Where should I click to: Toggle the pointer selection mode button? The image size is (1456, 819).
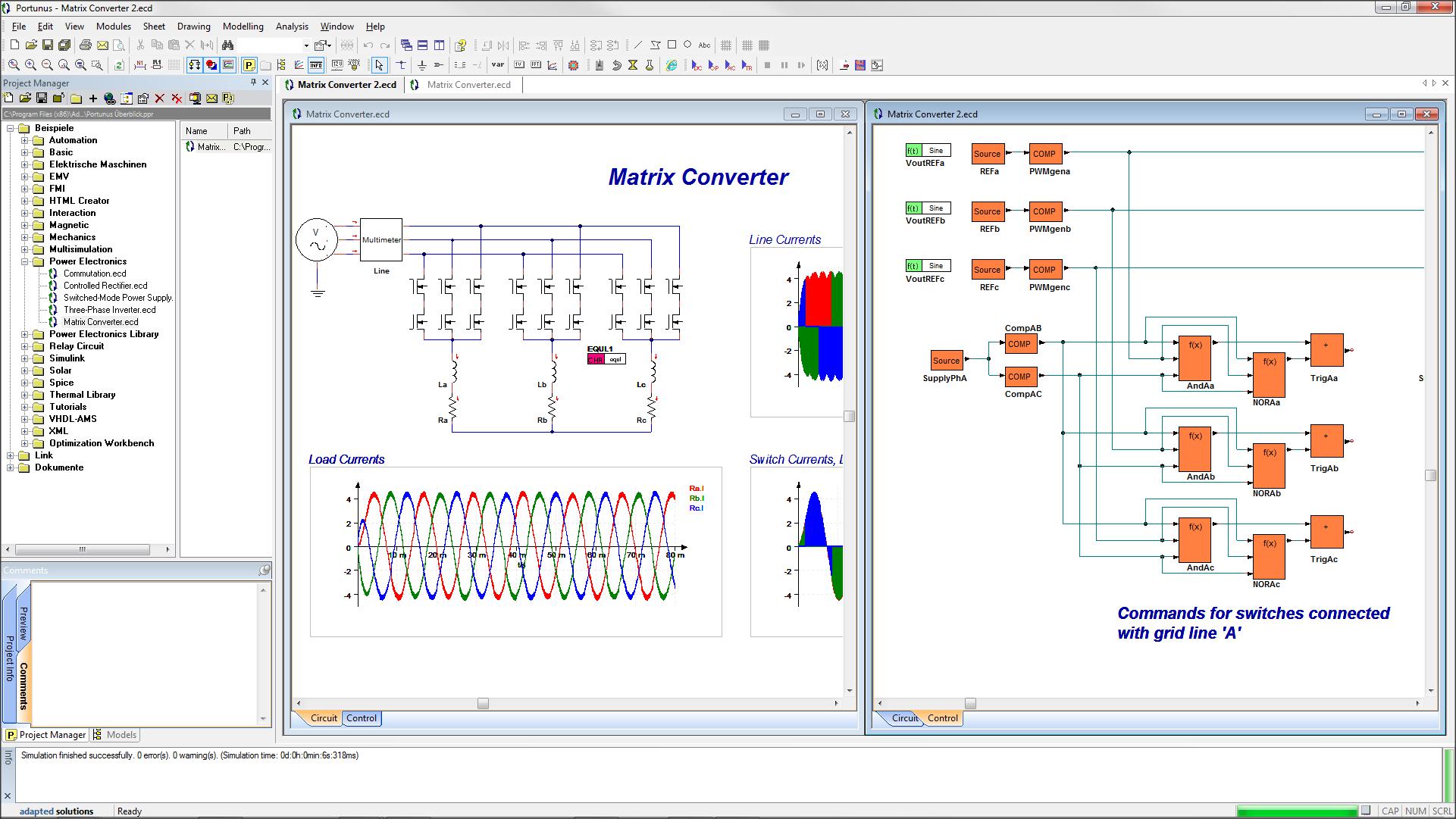tap(379, 66)
